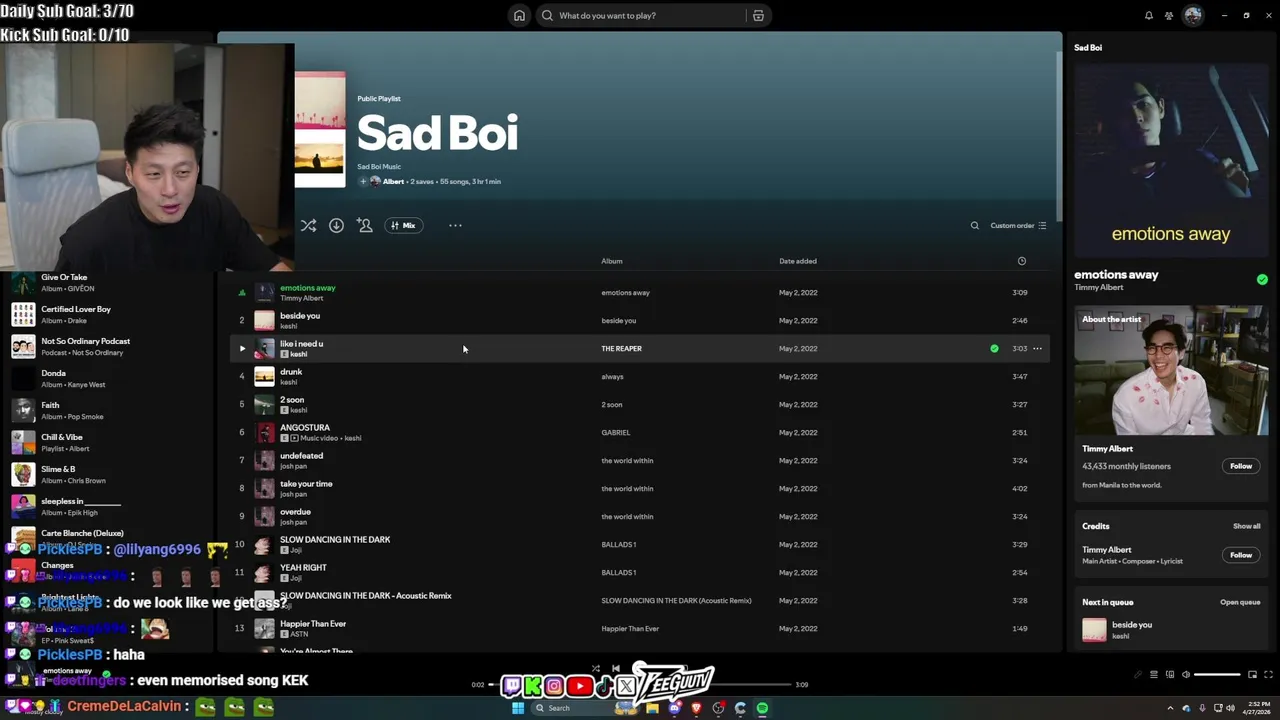Open more options for Sad Boi playlist
The width and height of the screenshot is (1280, 720).
pos(455,226)
